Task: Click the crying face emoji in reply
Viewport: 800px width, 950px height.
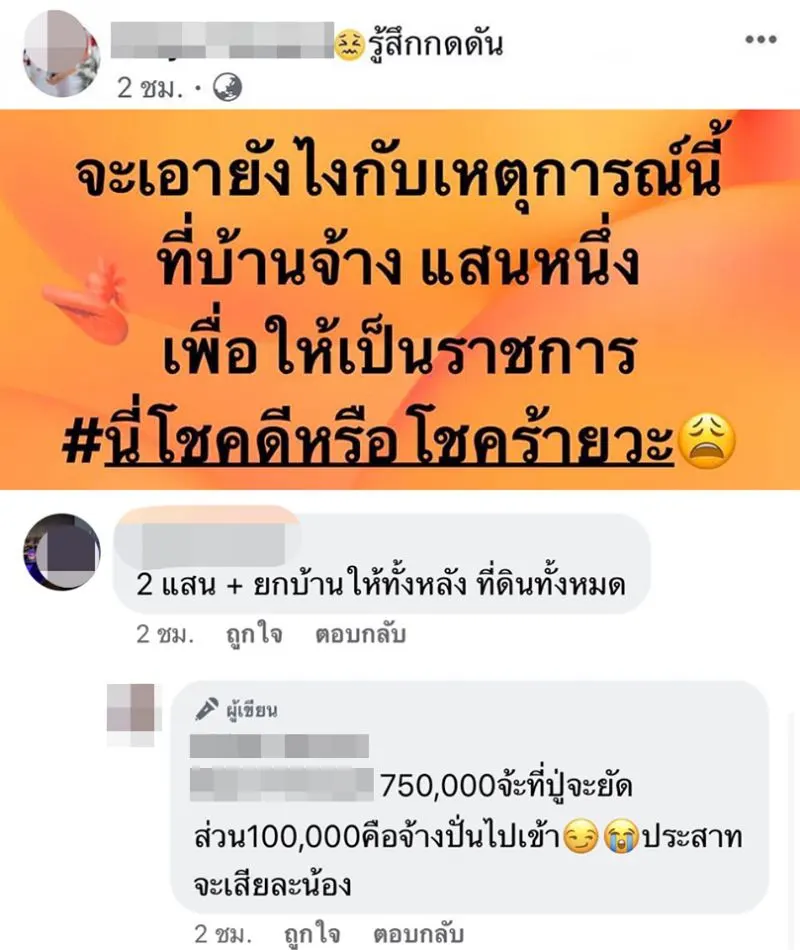Action: coord(621,837)
